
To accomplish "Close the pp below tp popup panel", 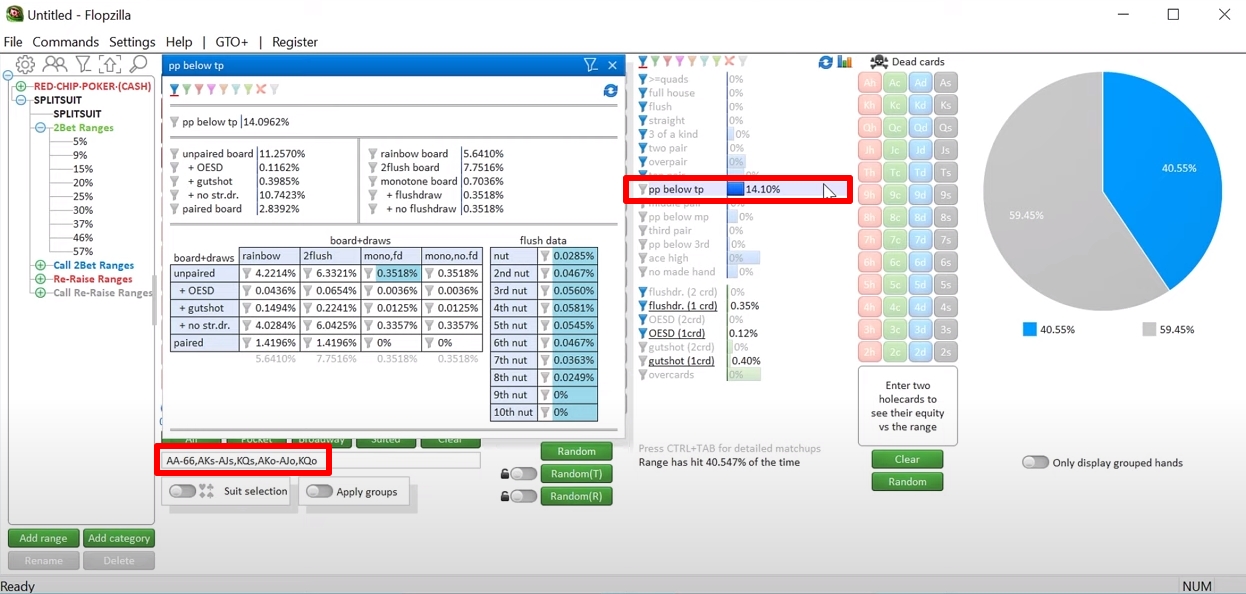I will (613, 66).
